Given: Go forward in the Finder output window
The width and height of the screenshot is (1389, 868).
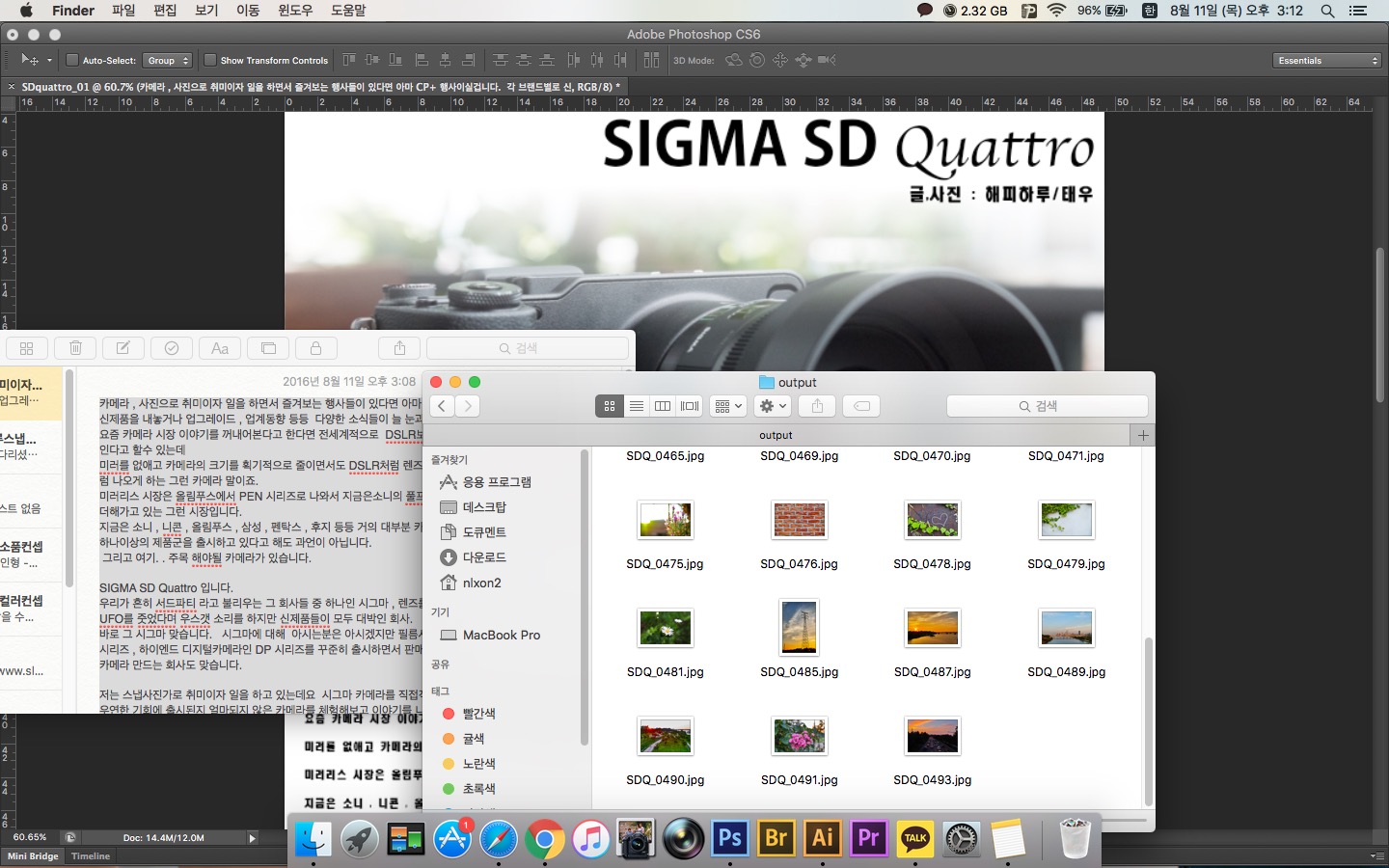Looking at the screenshot, I should pyautogui.click(x=468, y=406).
